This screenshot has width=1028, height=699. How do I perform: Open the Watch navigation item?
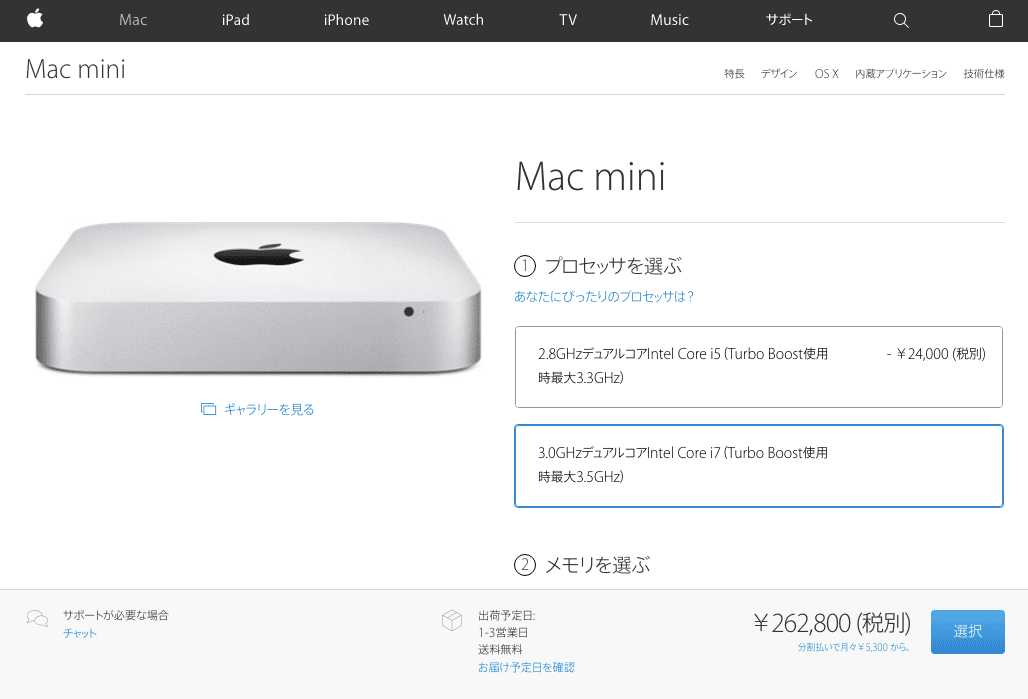[464, 20]
